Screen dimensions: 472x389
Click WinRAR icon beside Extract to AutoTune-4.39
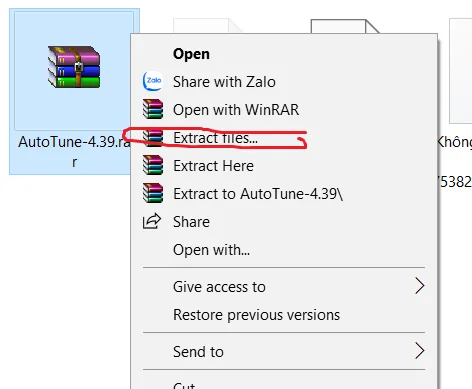[153, 193]
